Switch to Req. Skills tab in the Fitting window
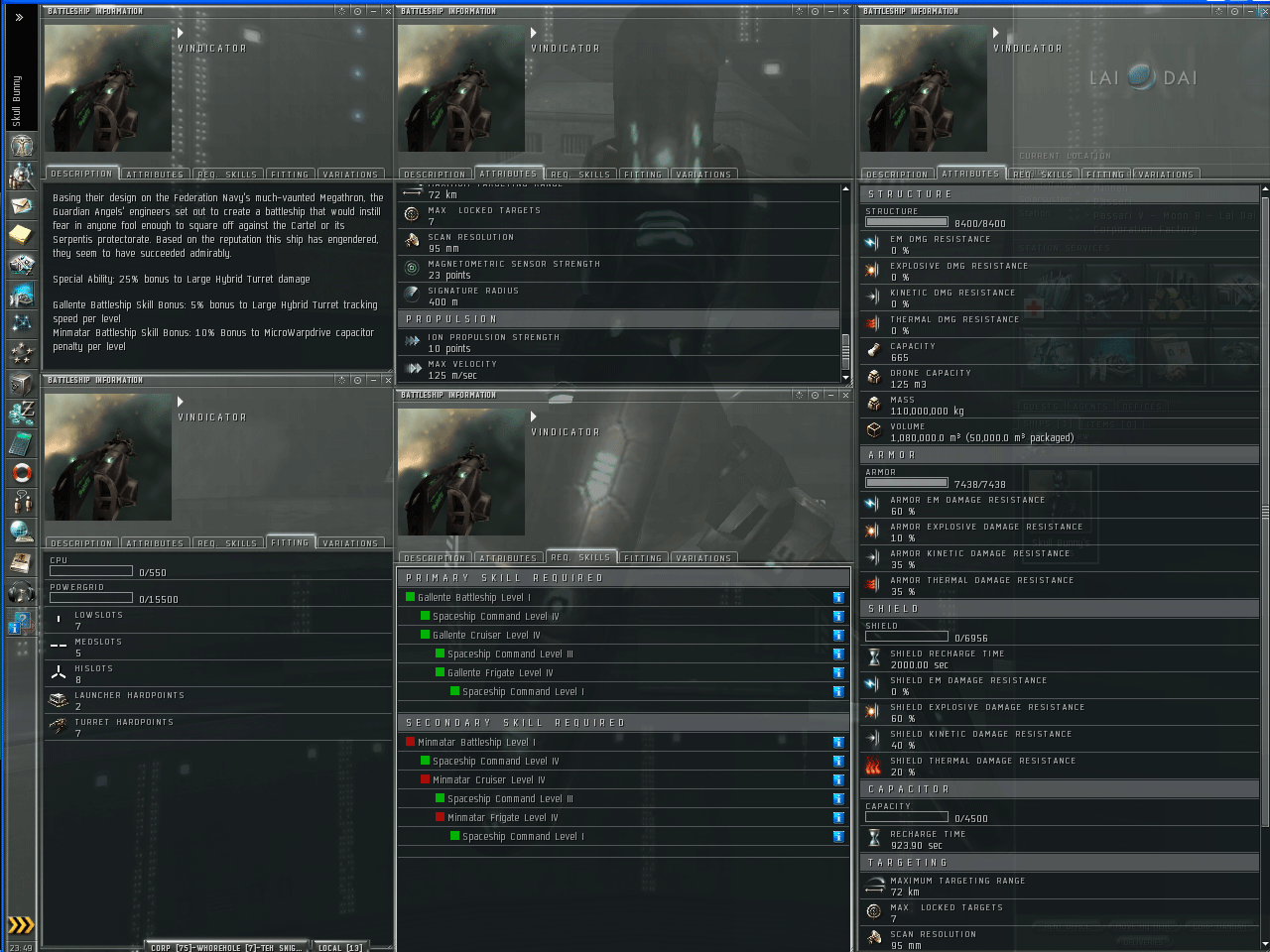 tap(227, 543)
